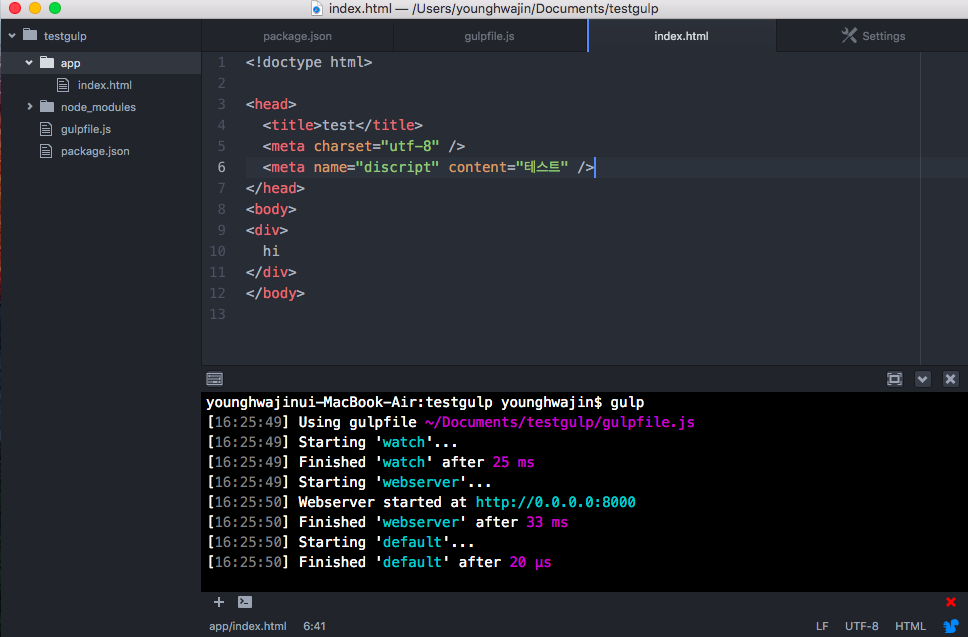Change the LF line ending setting
The width and height of the screenshot is (968, 637).
click(x=822, y=626)
